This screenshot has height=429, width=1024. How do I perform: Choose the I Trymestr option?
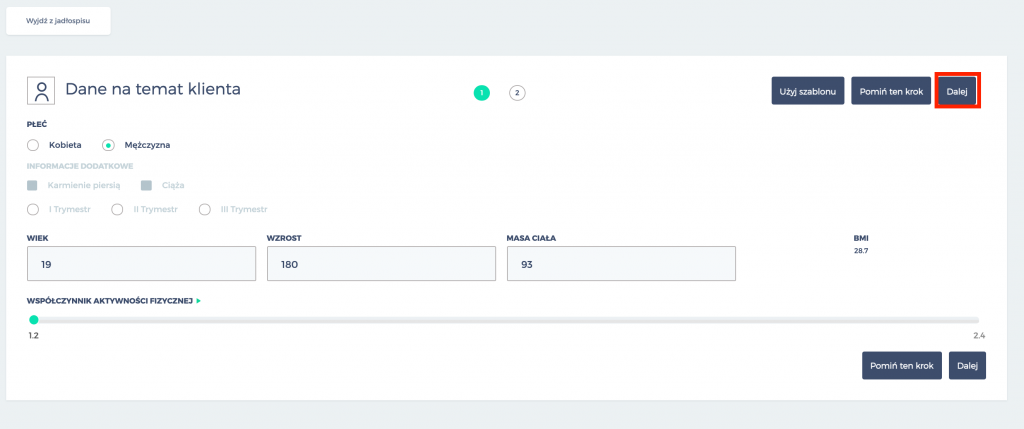pos(33,209)
